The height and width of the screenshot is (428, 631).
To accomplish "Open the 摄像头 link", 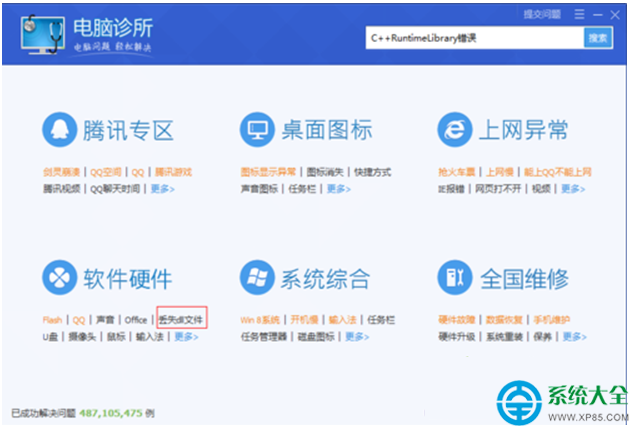I will tap(82, 337).
